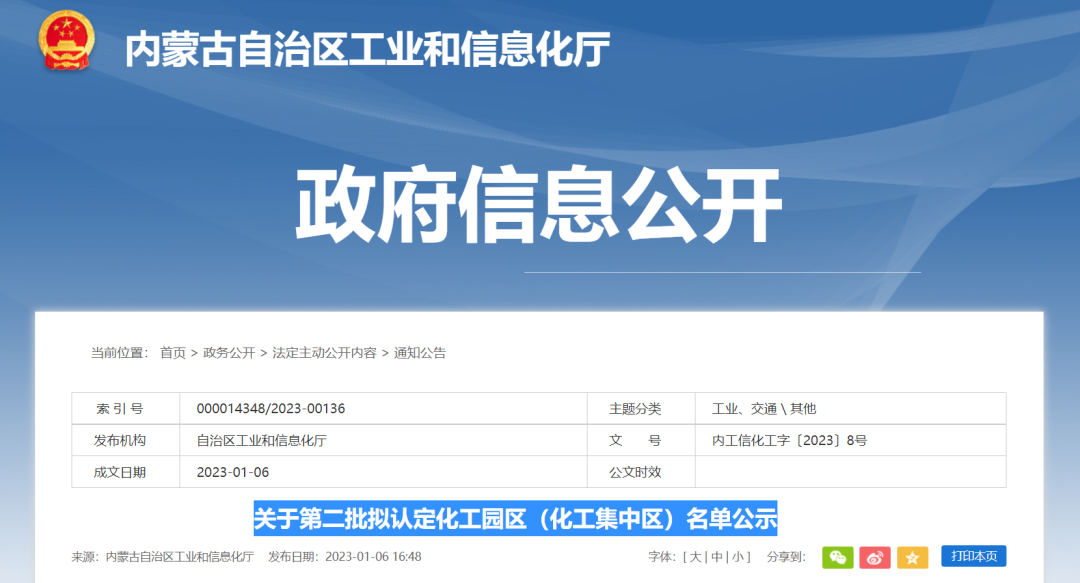The image size is (1080, 583).
Task: Click the 政府信息公开 banner heading
Action: (x=539, y=205)
